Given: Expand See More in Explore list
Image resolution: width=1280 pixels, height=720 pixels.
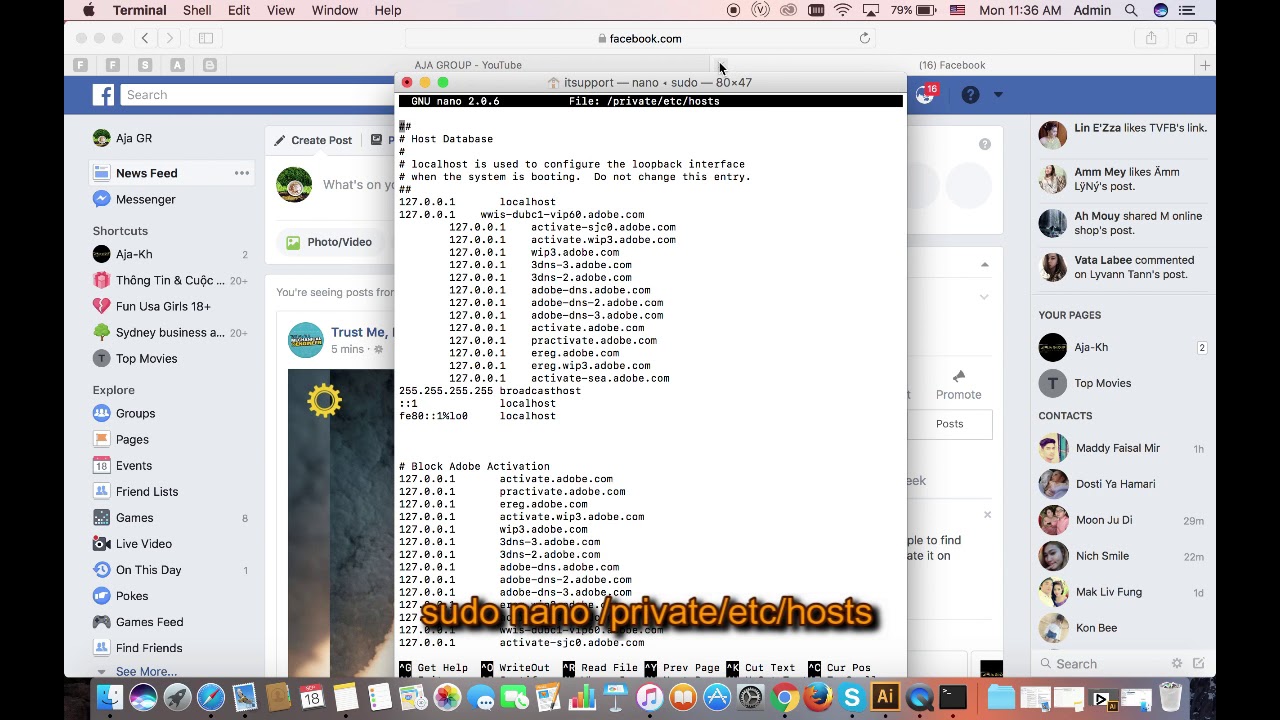Looking at the screenshot, I should (x=146, y=671).
